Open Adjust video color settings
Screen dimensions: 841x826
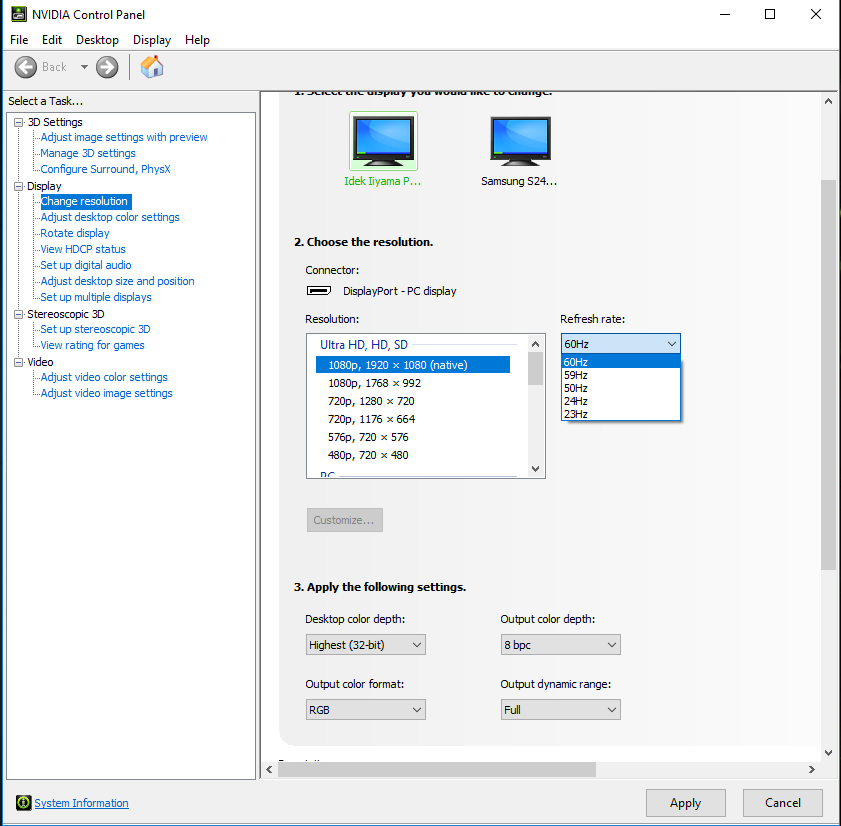104,377
